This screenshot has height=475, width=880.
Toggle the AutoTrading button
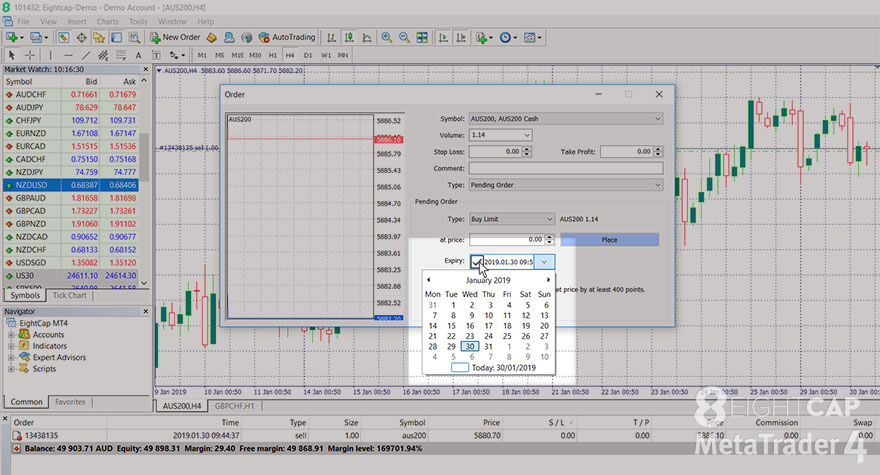click(287, 38)
